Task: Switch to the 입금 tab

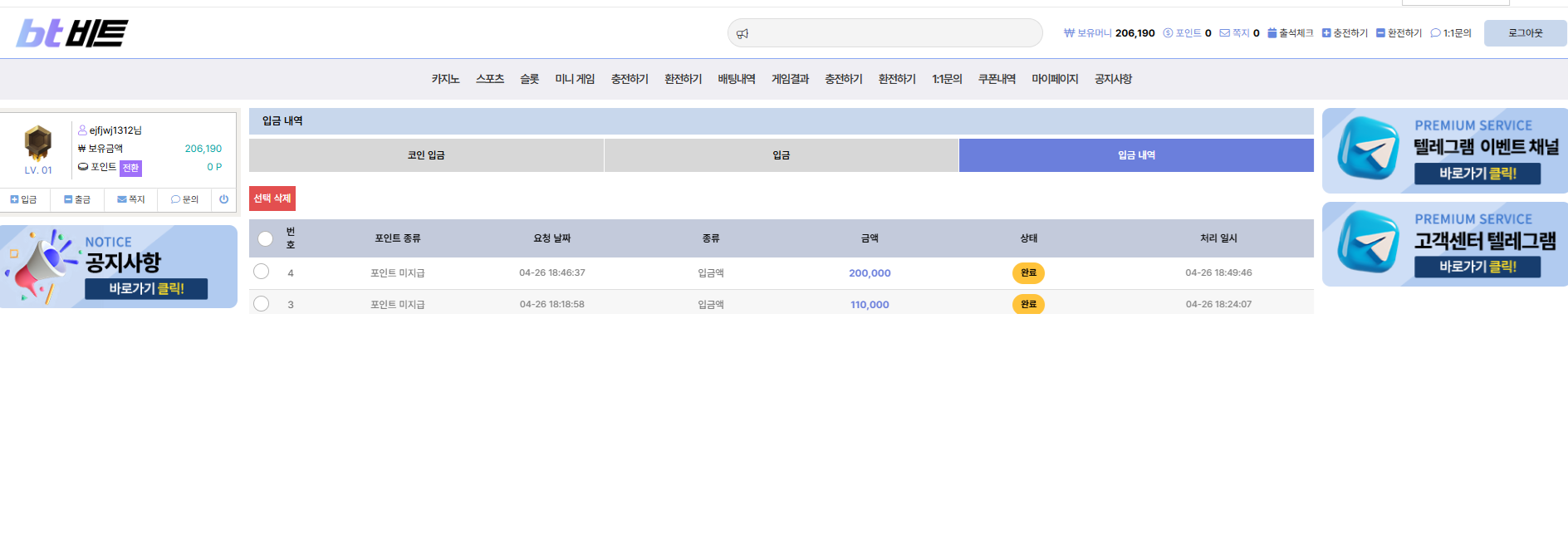Action: 782,155
